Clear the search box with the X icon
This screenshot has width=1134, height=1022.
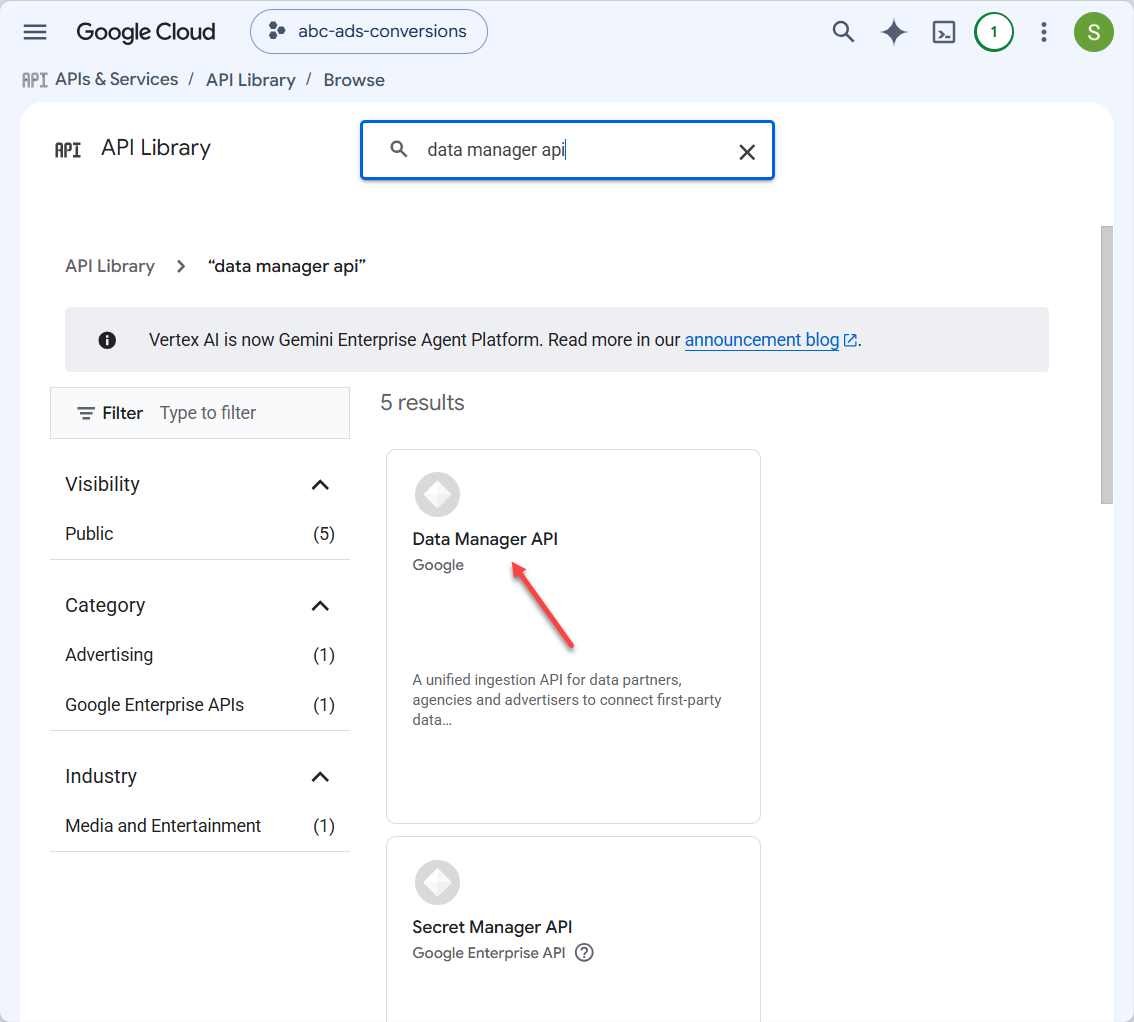point(747,151)
